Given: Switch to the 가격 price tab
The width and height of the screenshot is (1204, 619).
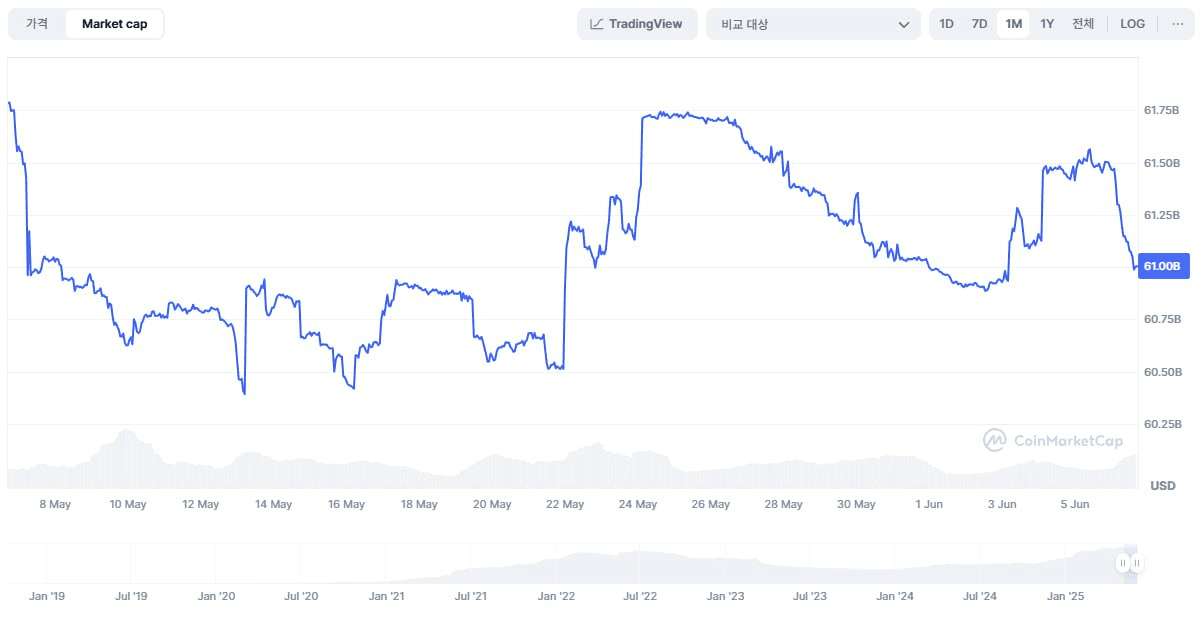Looking at the screenshot, I should (37, 24).
